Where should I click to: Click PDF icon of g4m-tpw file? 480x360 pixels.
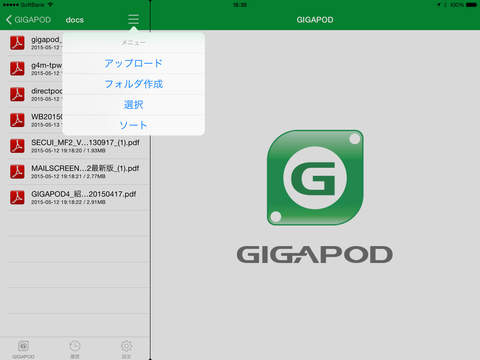point(17,69)
